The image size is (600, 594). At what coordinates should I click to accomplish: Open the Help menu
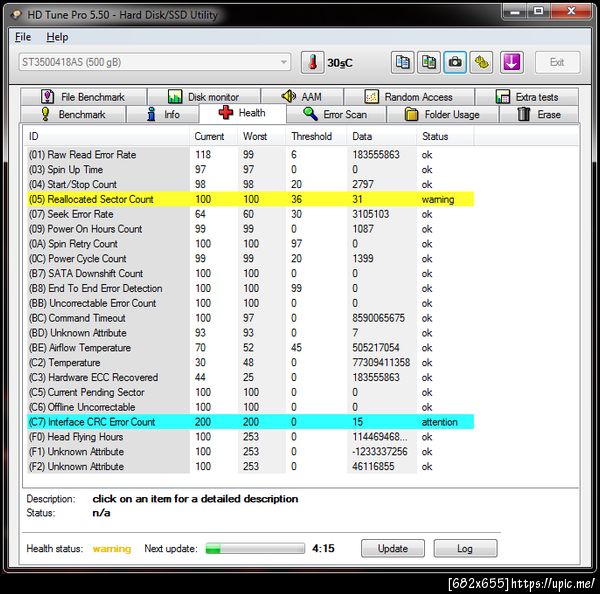(57, 37)
